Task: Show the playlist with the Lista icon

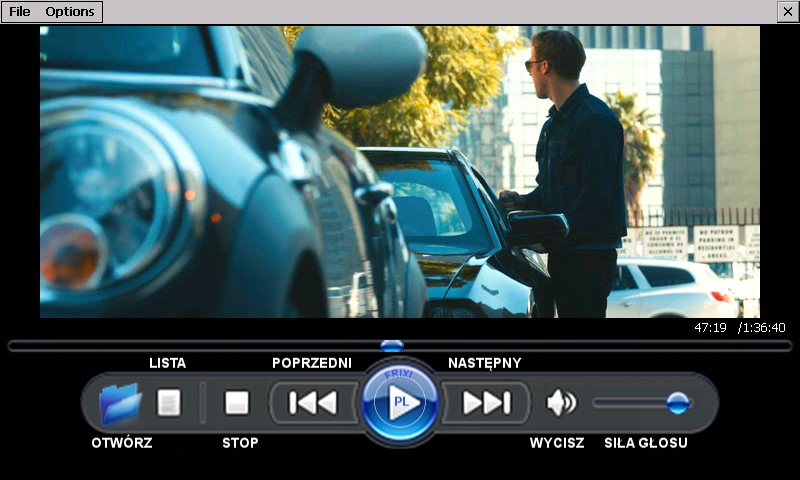Action: click(169, 403)
